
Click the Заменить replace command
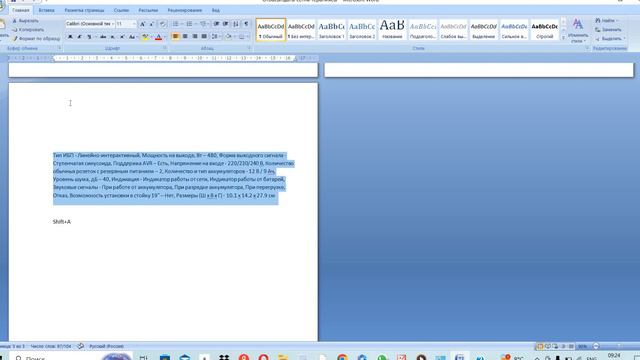(608, 30)
